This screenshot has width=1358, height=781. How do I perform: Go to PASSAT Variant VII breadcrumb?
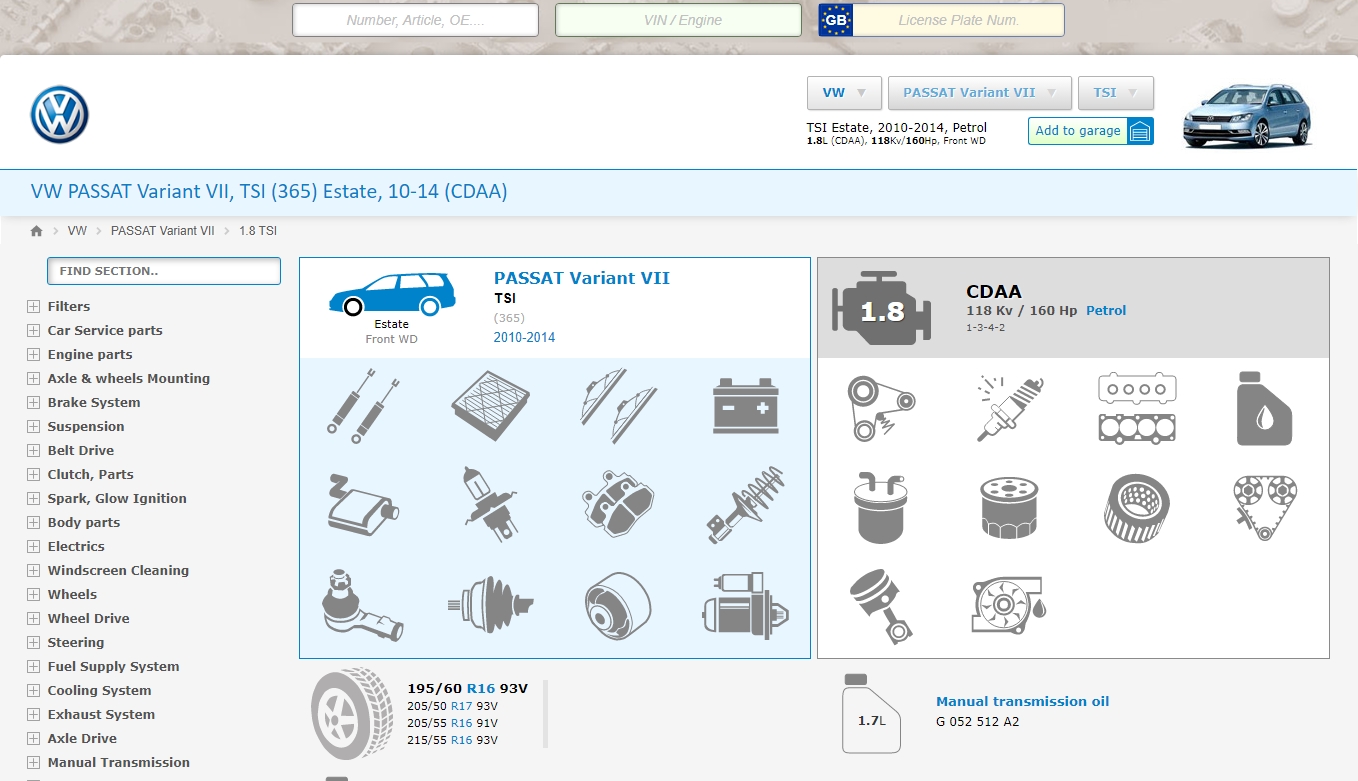[x=163, y=231]
